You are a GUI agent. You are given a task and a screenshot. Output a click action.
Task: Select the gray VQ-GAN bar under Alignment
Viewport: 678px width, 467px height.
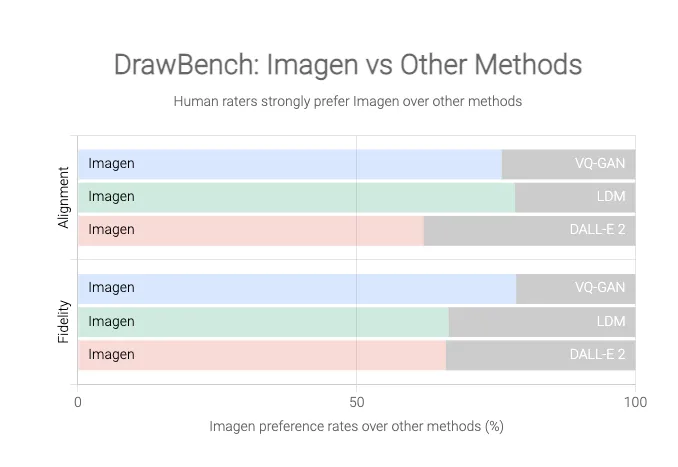pos(568,164)
